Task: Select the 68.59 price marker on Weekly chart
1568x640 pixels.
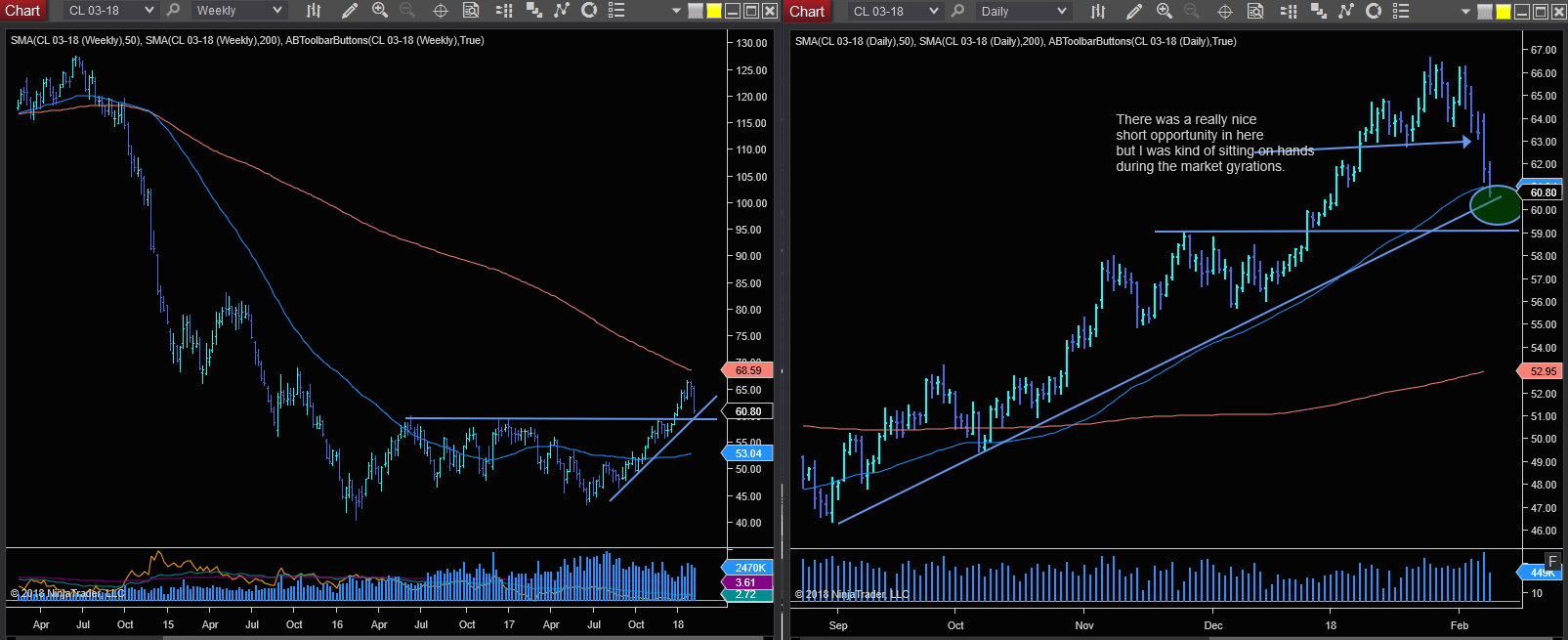Action: coord(747,370)
